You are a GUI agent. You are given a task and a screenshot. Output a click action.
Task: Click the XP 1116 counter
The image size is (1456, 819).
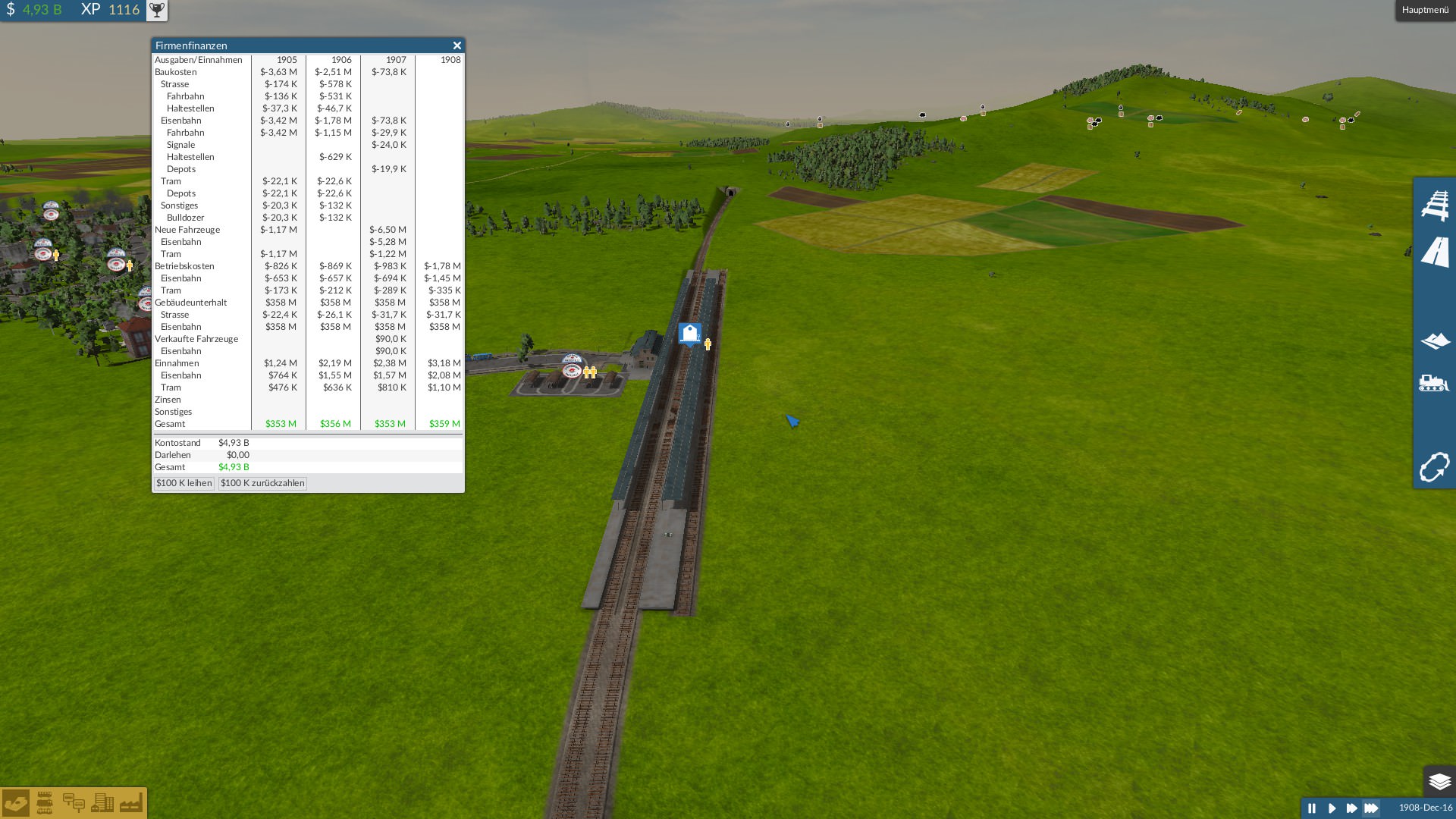(111, 10)
